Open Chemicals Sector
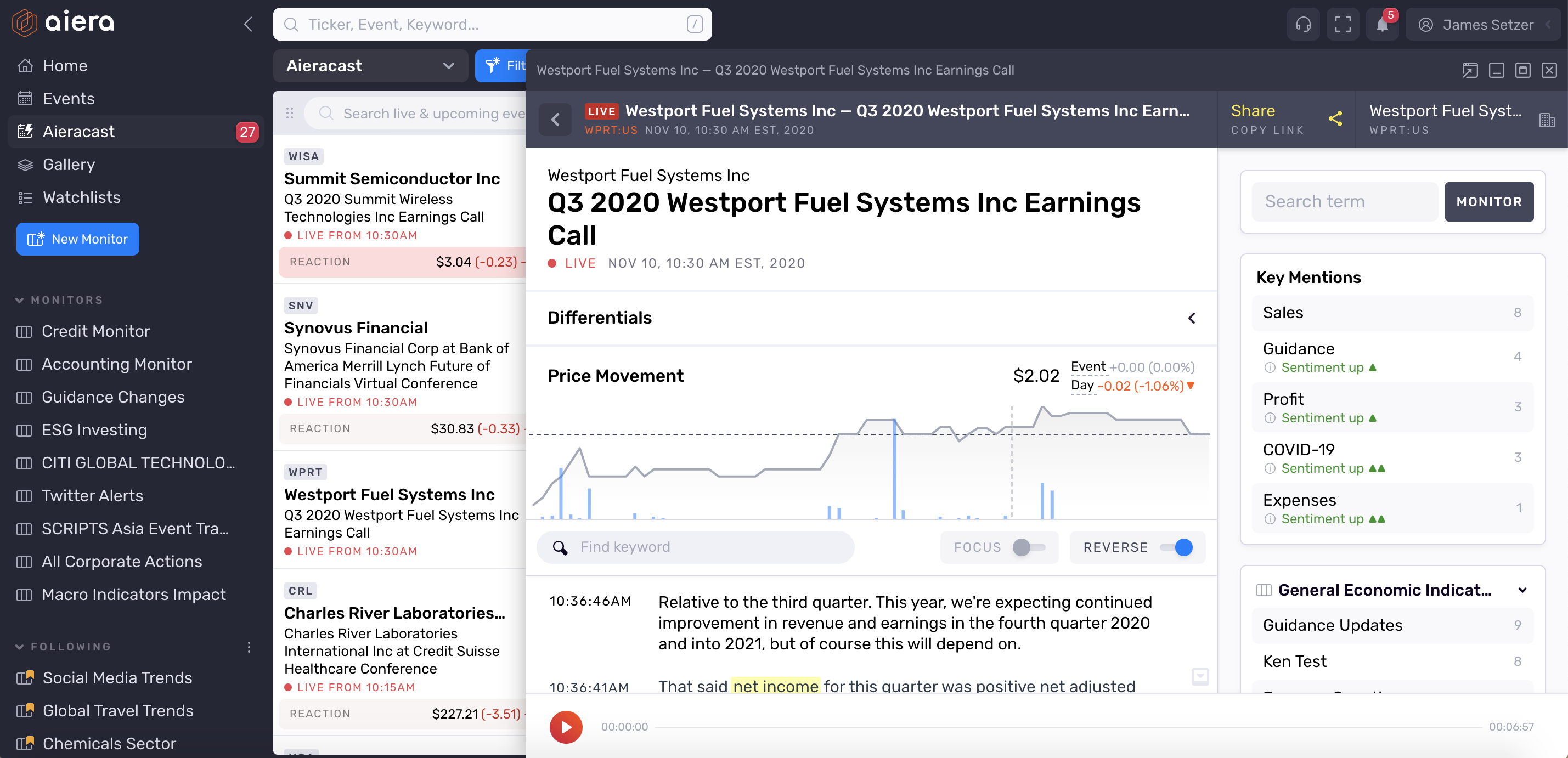The height and width of the screenshot is (758, 1568). click(96, 743)
